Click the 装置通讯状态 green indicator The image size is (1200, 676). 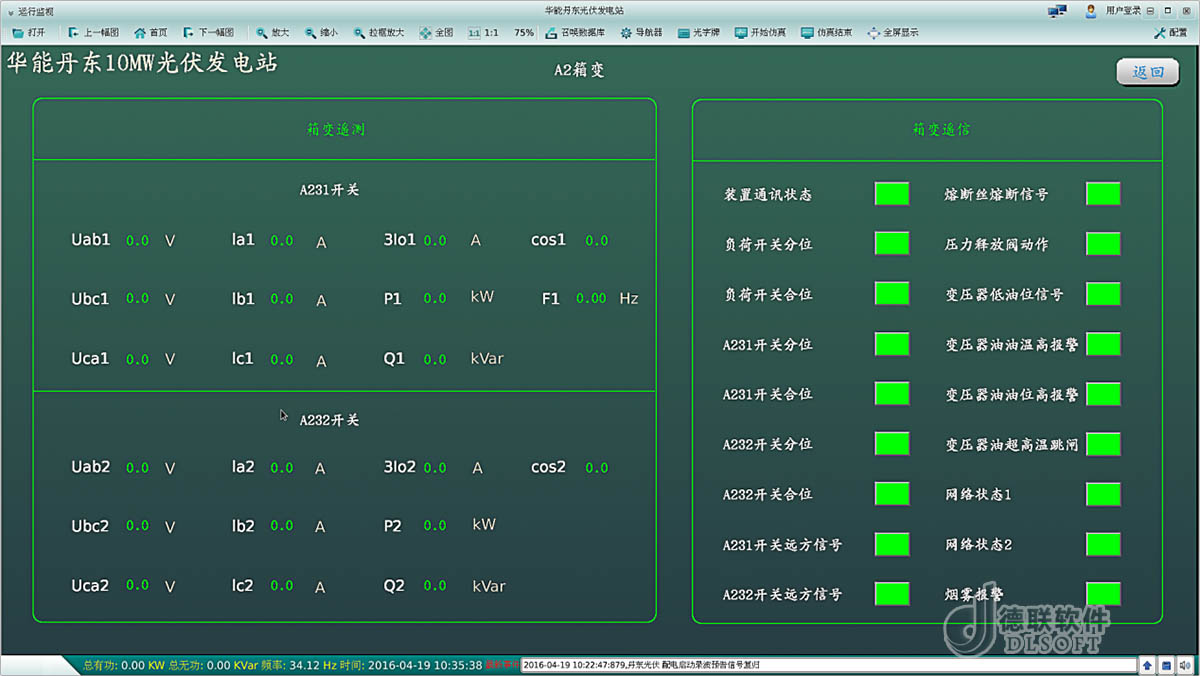tap(891, 194)
